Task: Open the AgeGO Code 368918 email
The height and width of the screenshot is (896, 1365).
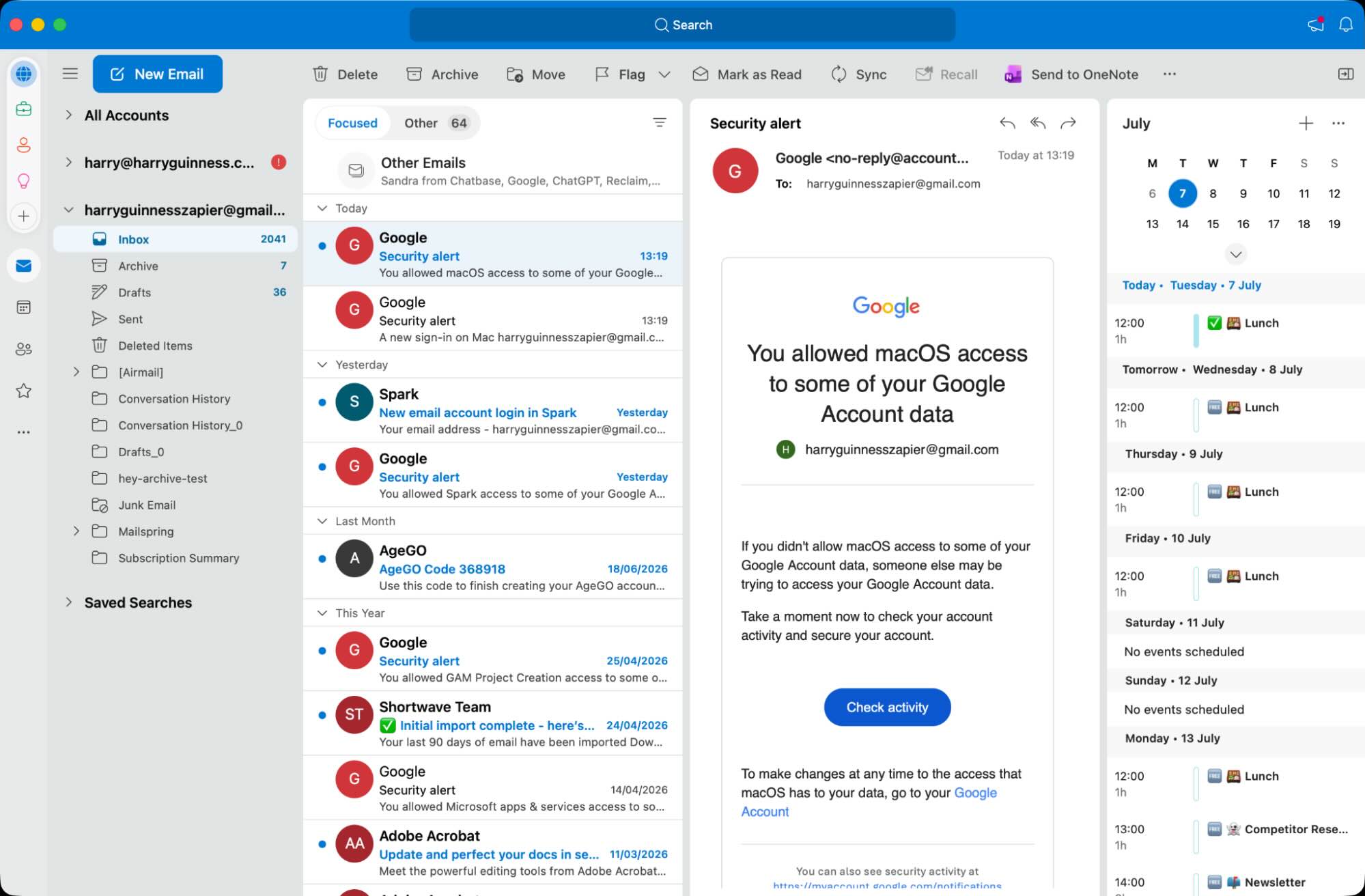Action: (x=492, y=568)
